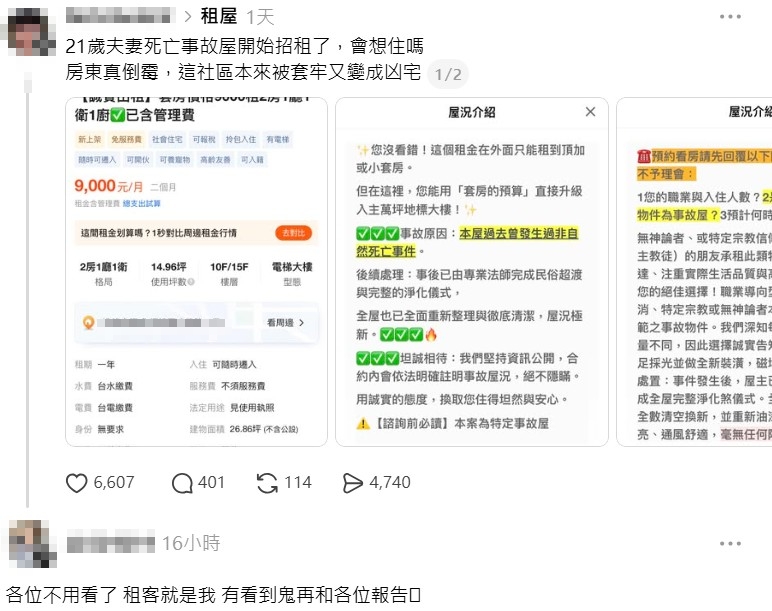Open the blurred username of the original poster
The image size is (772, 611).
tap(121, 15)
